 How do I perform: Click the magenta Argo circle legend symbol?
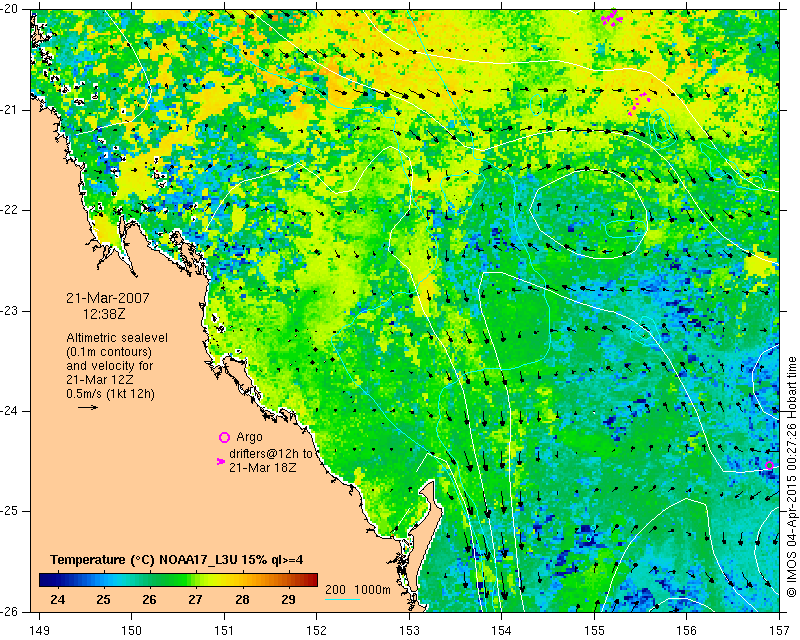pyautogui.click(x=224, y=437)
